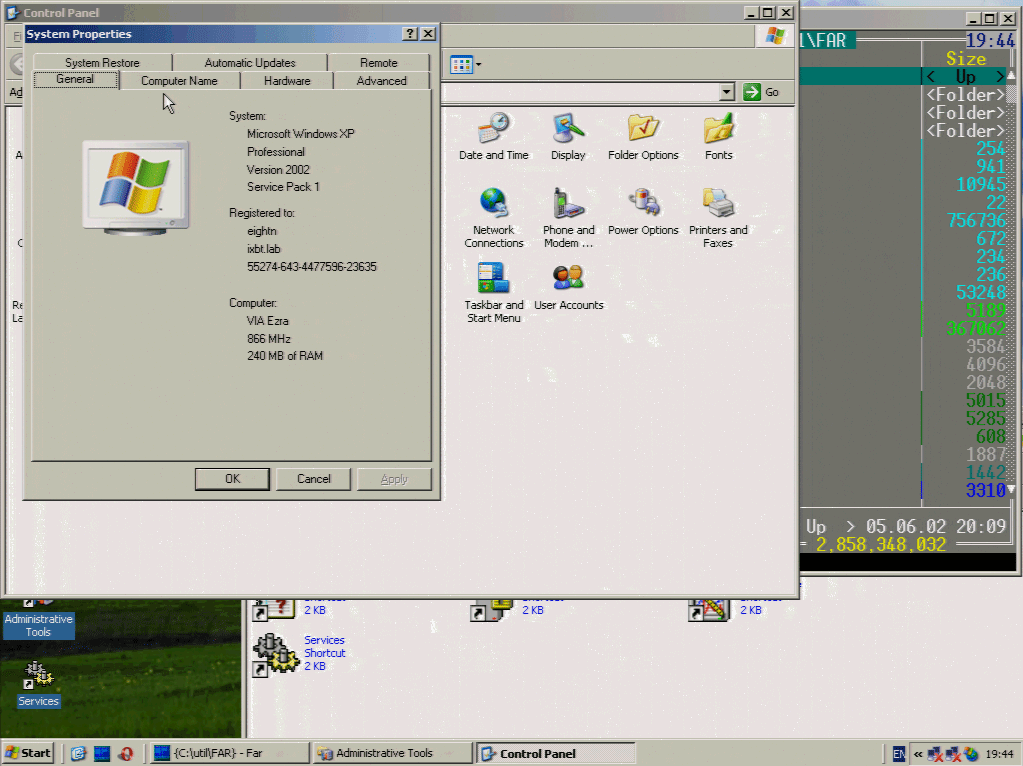
Task: Open Phone and Modem options icon
Action: point(568,217)
